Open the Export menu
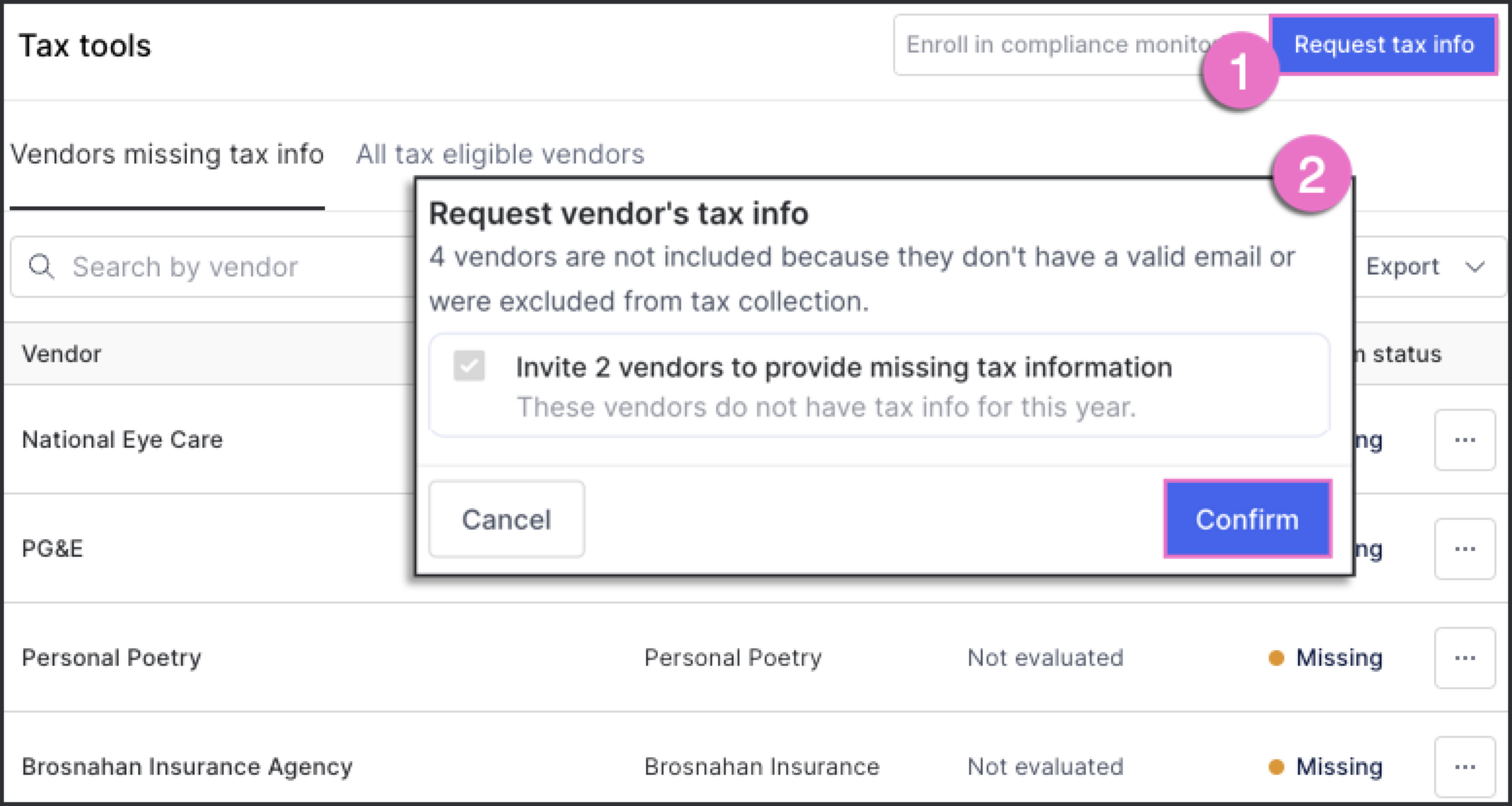This screenshot has height=806, width=1512. (x=1425, y=267)
